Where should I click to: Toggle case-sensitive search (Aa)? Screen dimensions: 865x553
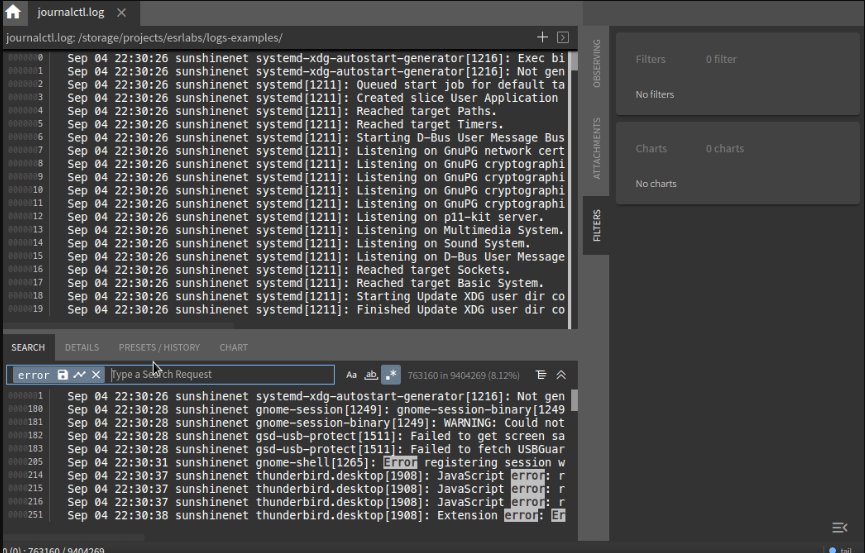tap(351, 375)
